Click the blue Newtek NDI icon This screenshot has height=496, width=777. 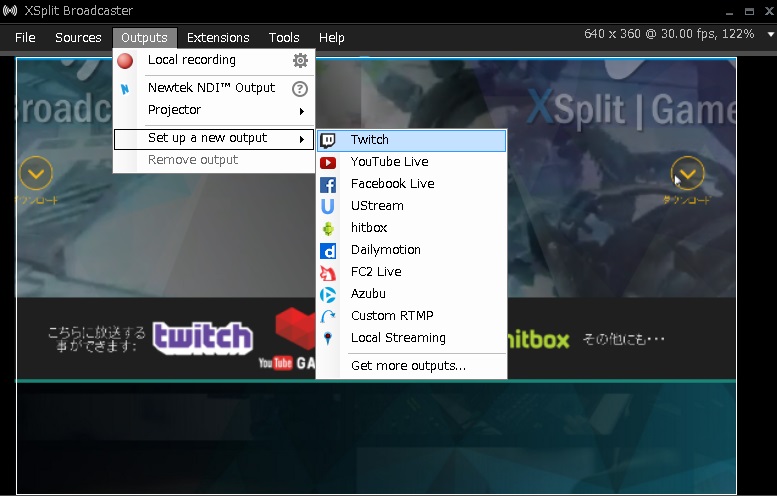tap(125, 89)
